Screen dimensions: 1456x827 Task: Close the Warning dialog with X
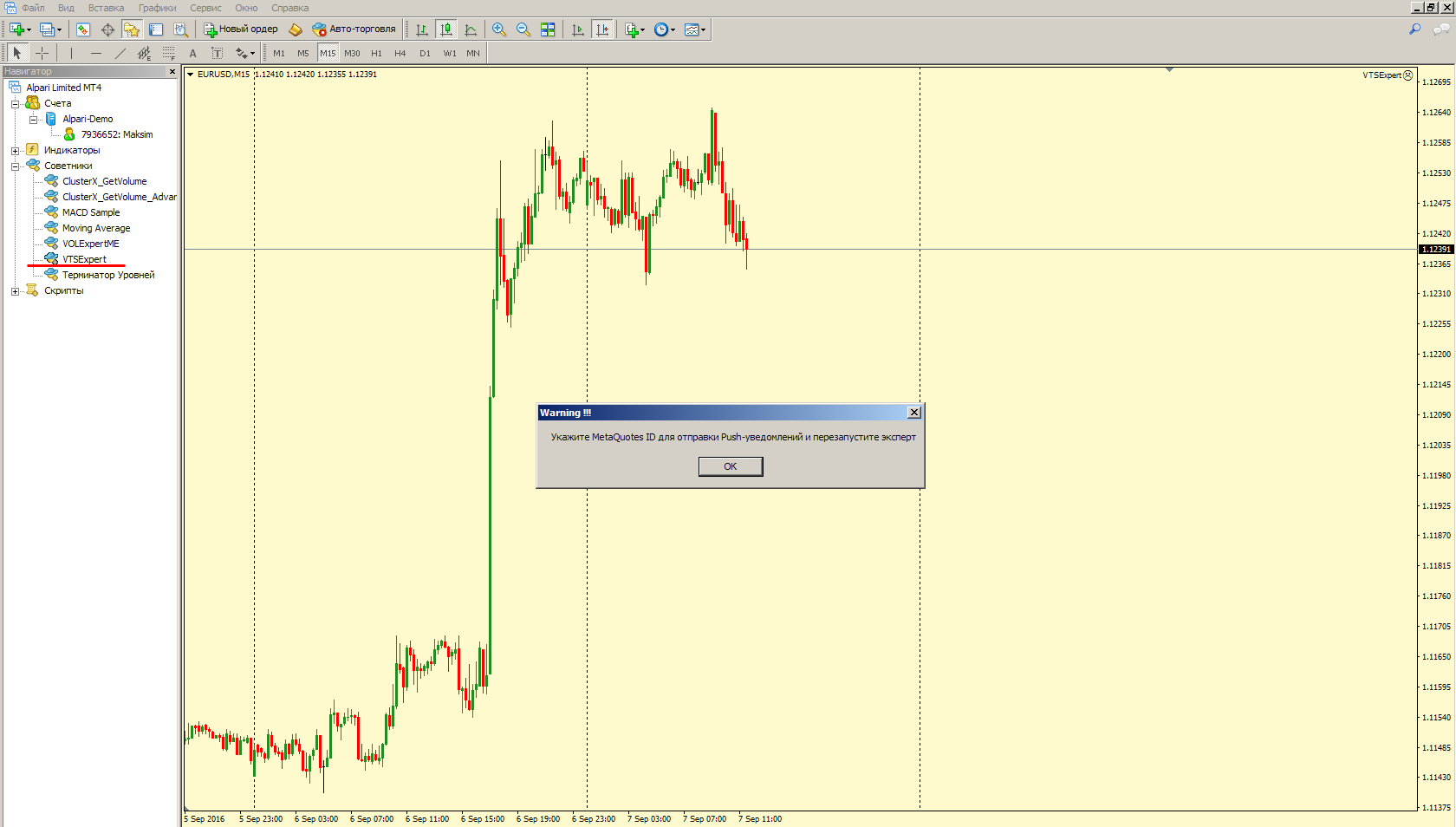[913, 413]
